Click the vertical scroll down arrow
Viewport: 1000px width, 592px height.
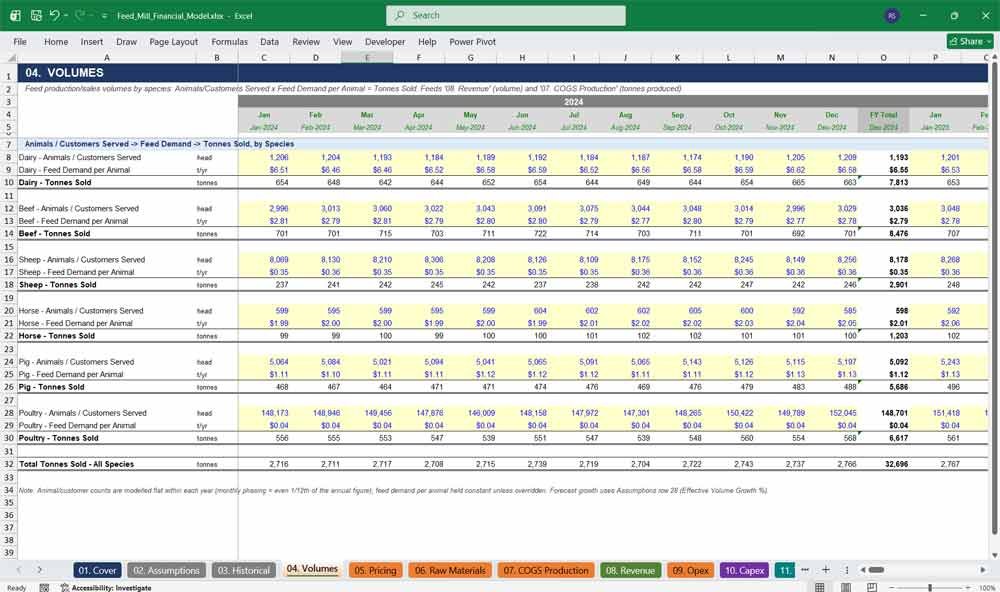coord(994,555)
